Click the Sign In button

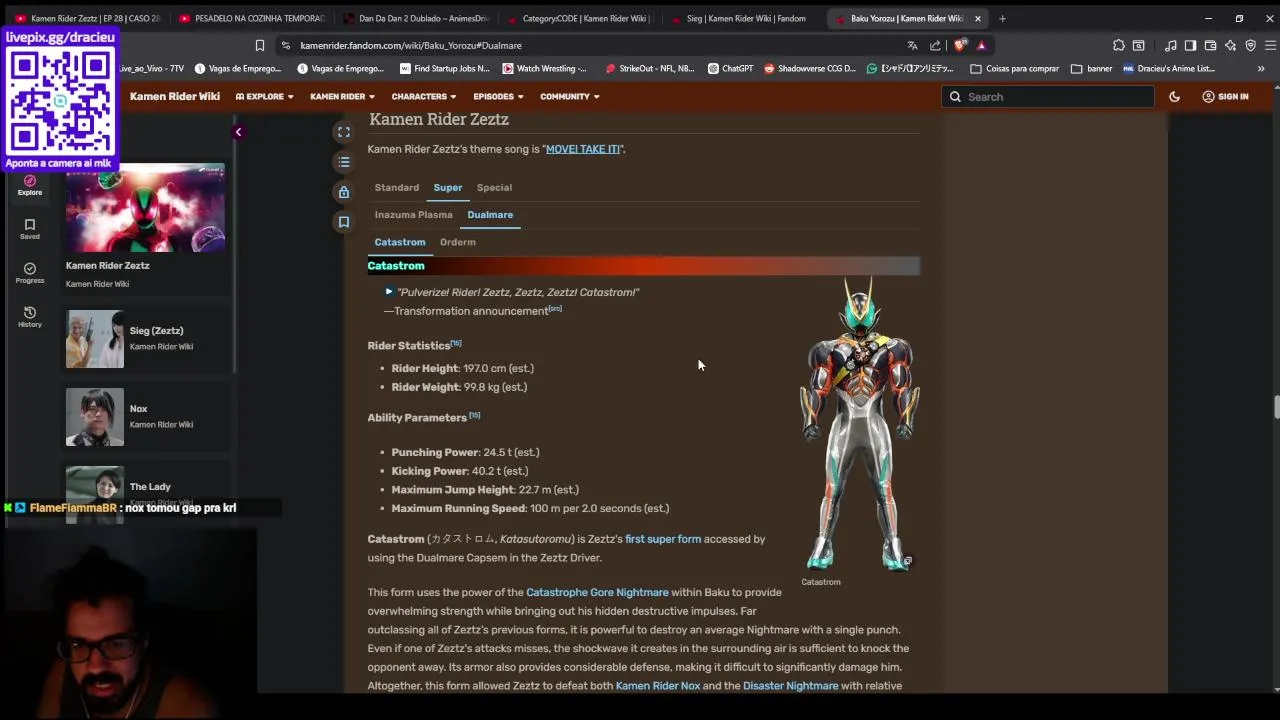[1225, 97]
